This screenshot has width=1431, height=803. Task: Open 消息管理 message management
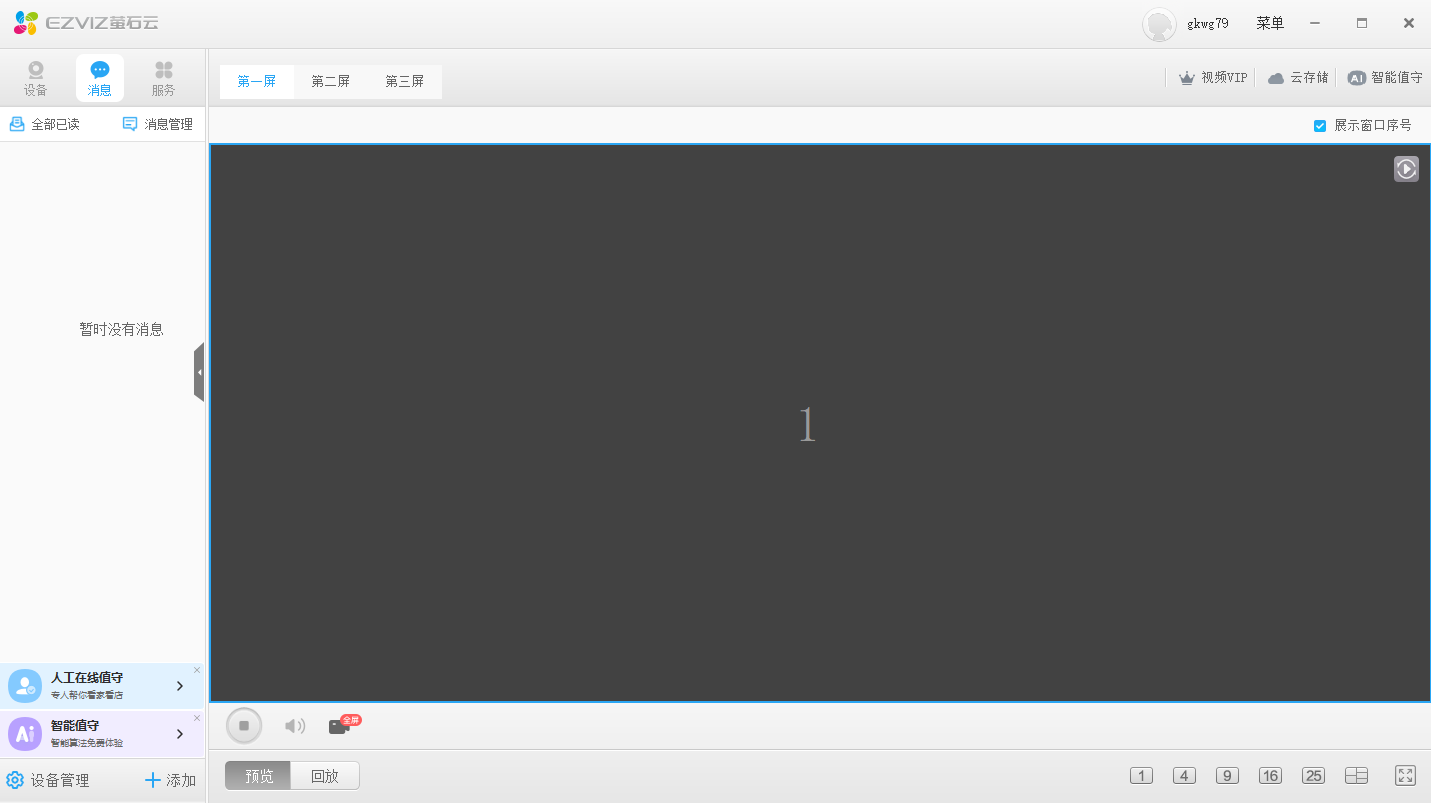157,124
